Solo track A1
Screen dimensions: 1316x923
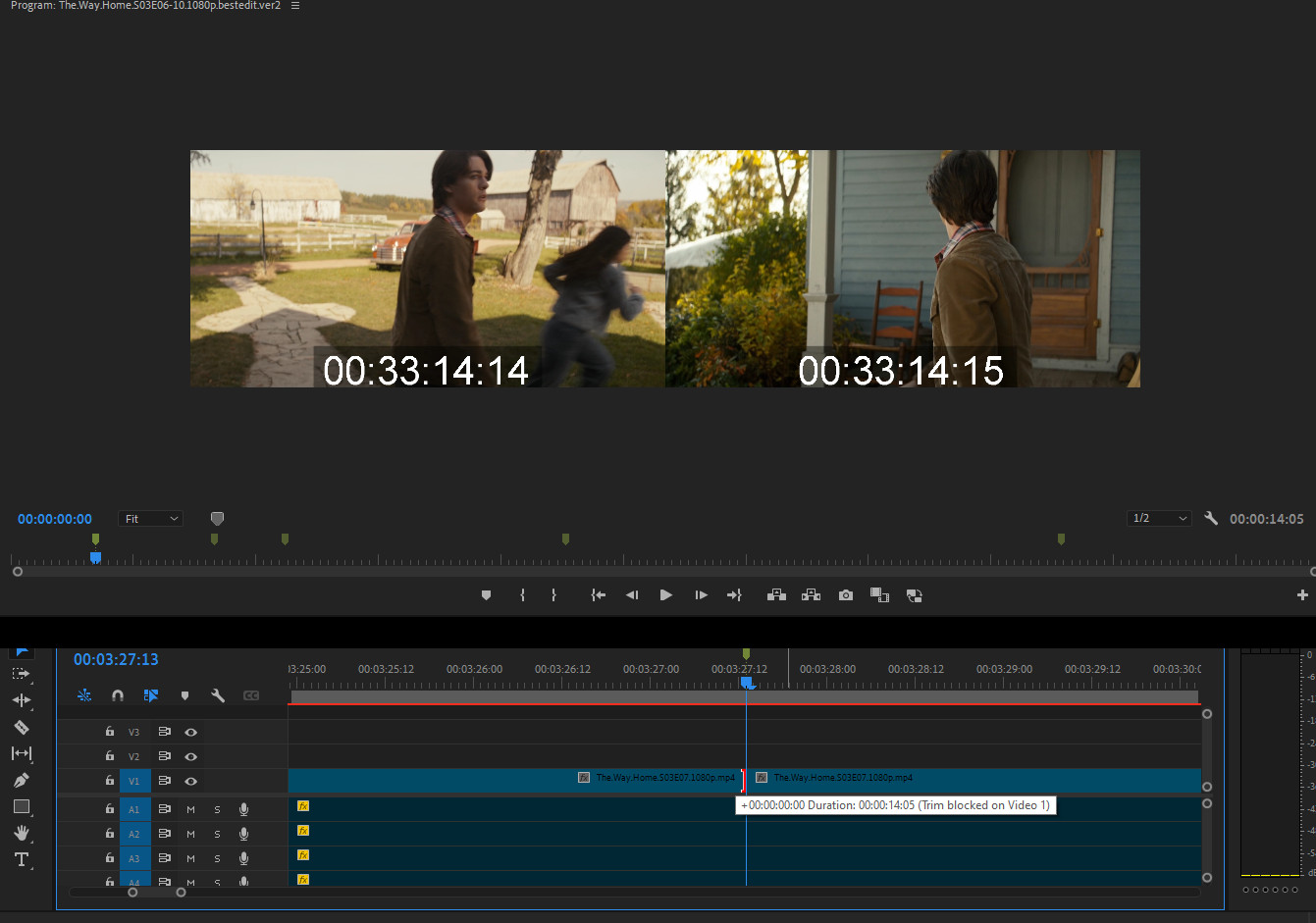(x=217, y=809)
